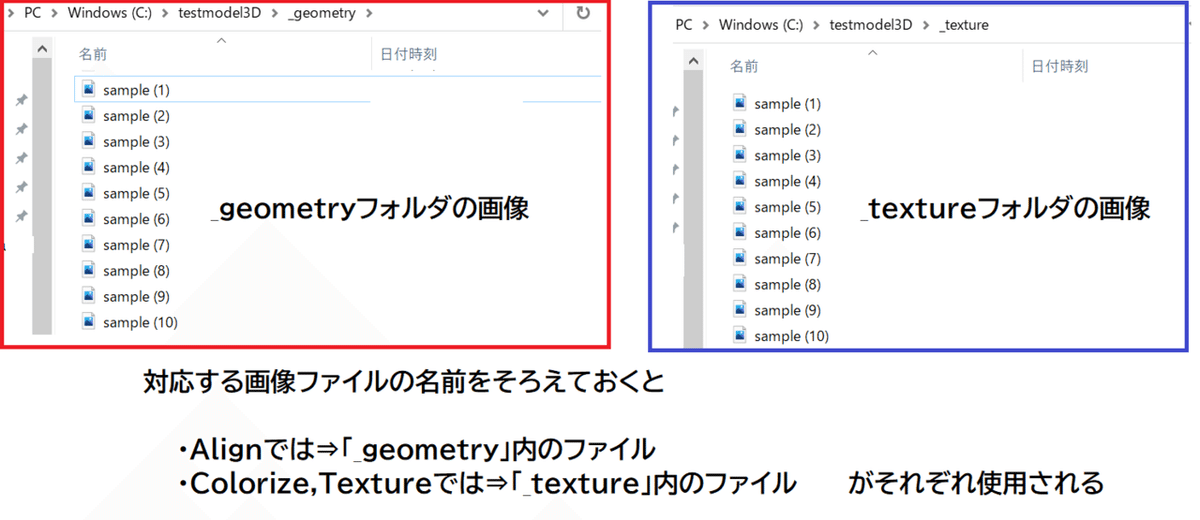The height and width of the screenshot is (520, 1200).
Task: Click sample (7) image icon in _geometry window
Action: click(x=89, y=244)
